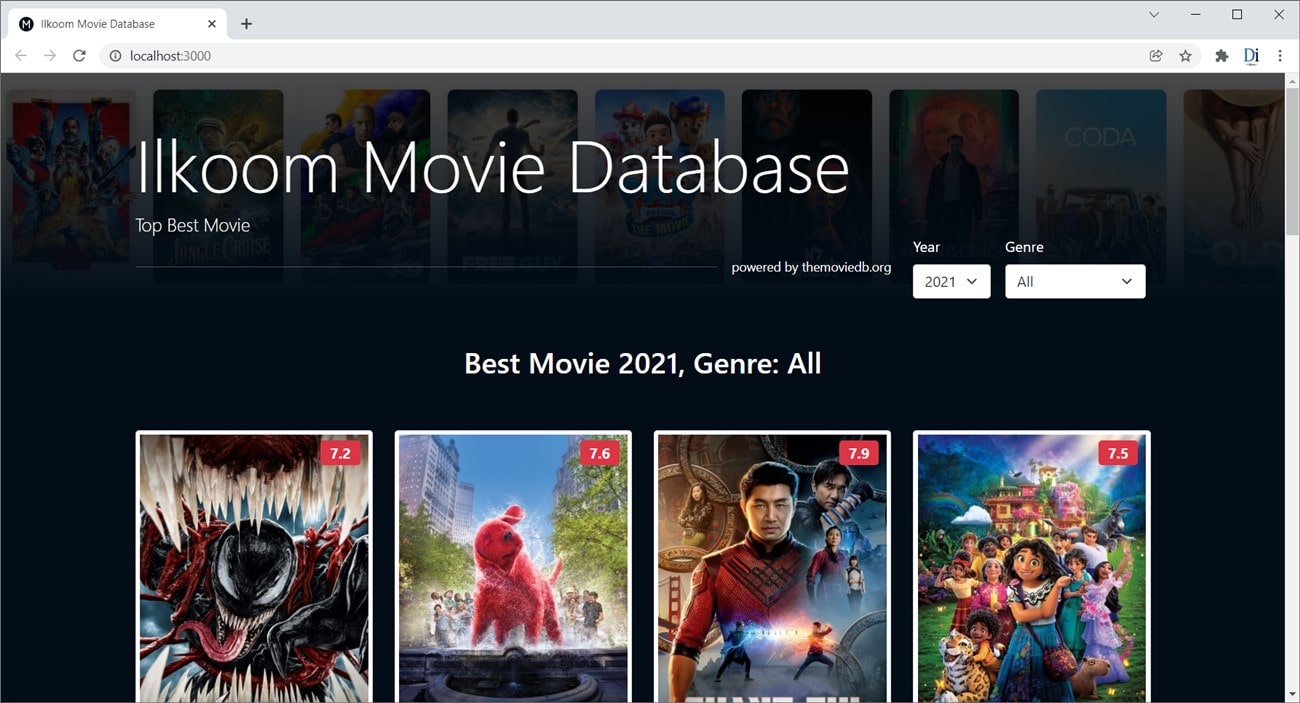Open the Shang-Chi movie poster card
This screenshot has width=1300, height=703.
click(x=772, y=567)
